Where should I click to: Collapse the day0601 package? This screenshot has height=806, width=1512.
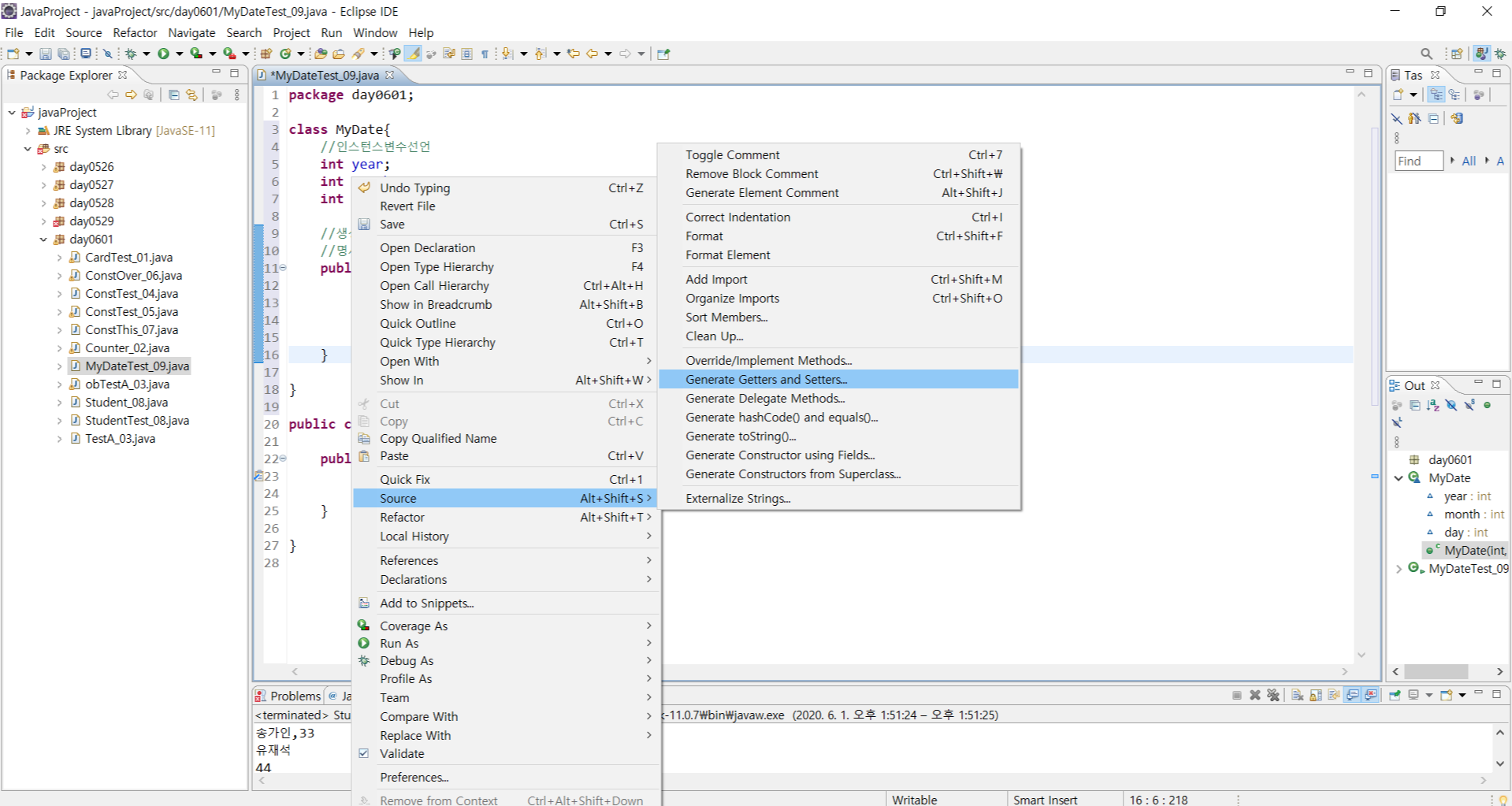point(43,240)
